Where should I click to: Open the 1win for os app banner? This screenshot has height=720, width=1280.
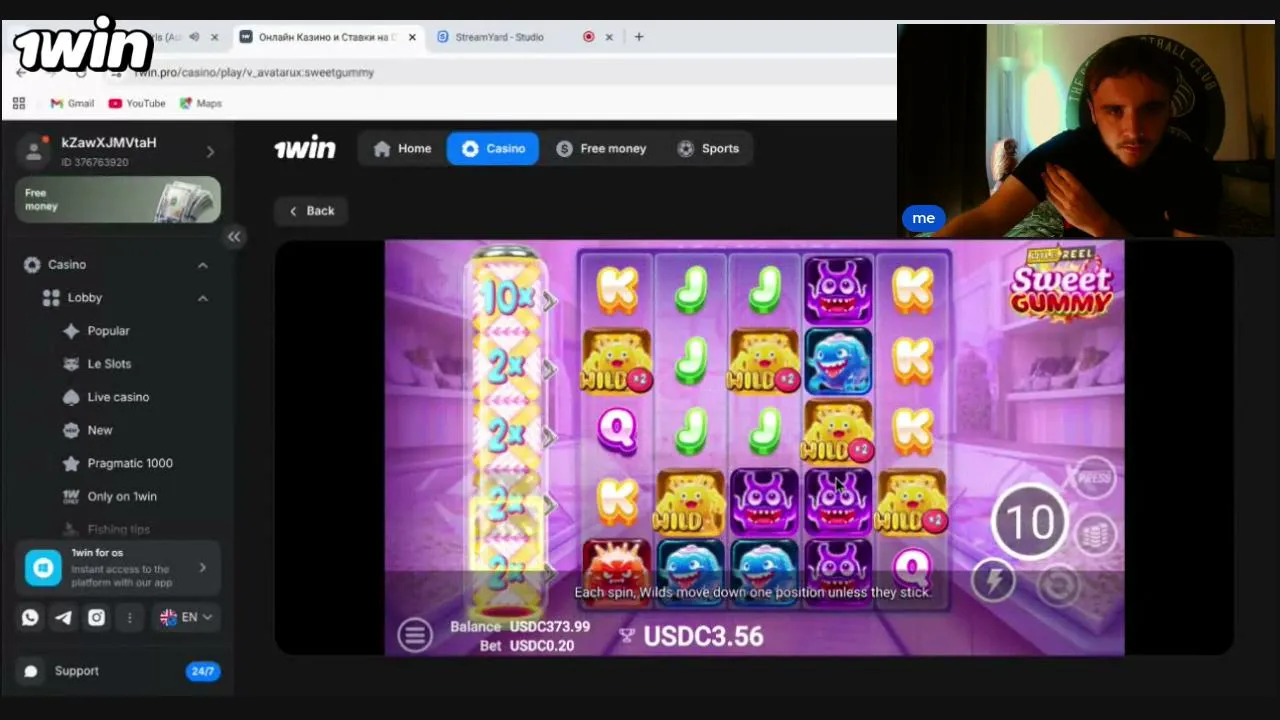tap(118, 568)
